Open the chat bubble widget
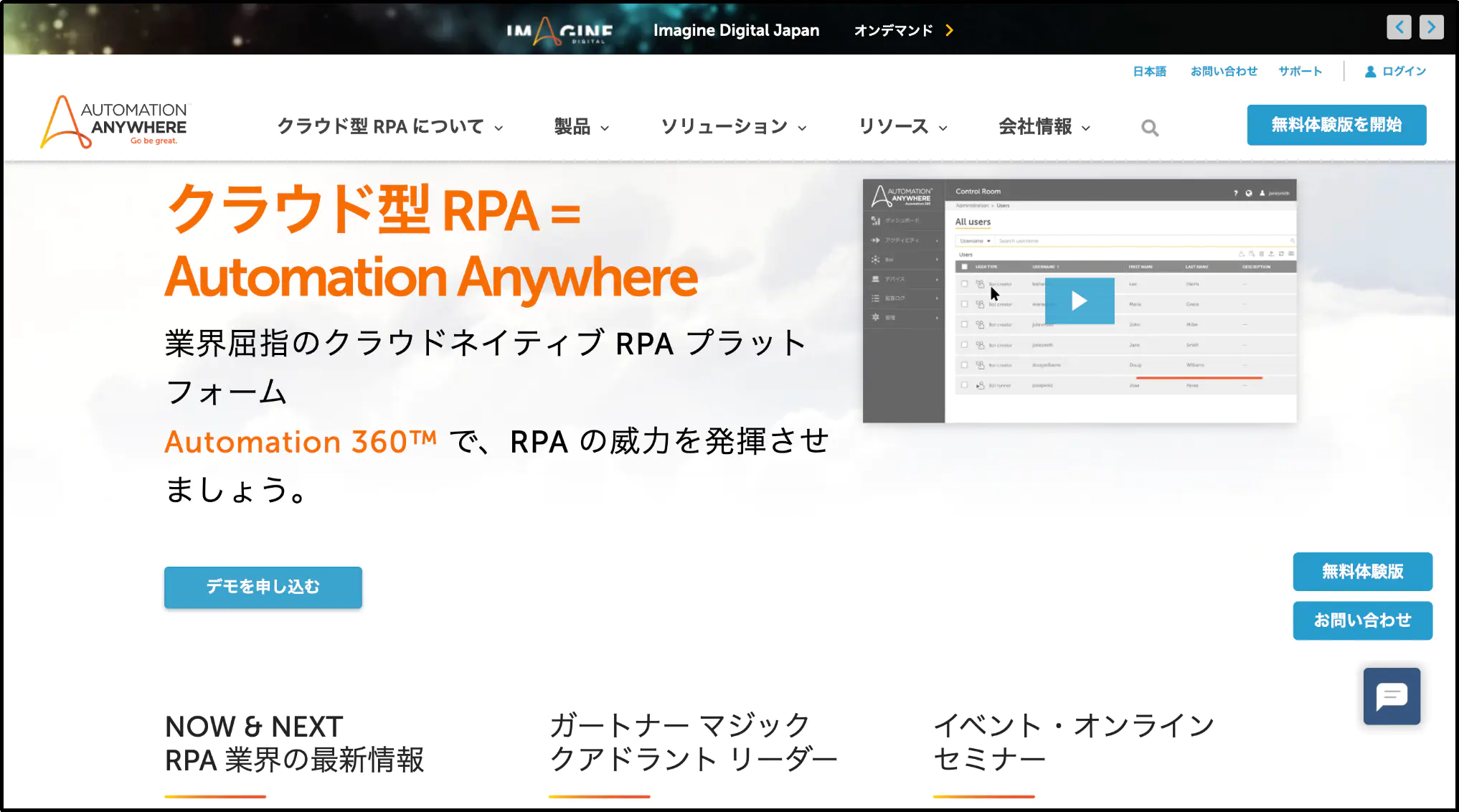1459x812 pixels. click(1392, 696)
